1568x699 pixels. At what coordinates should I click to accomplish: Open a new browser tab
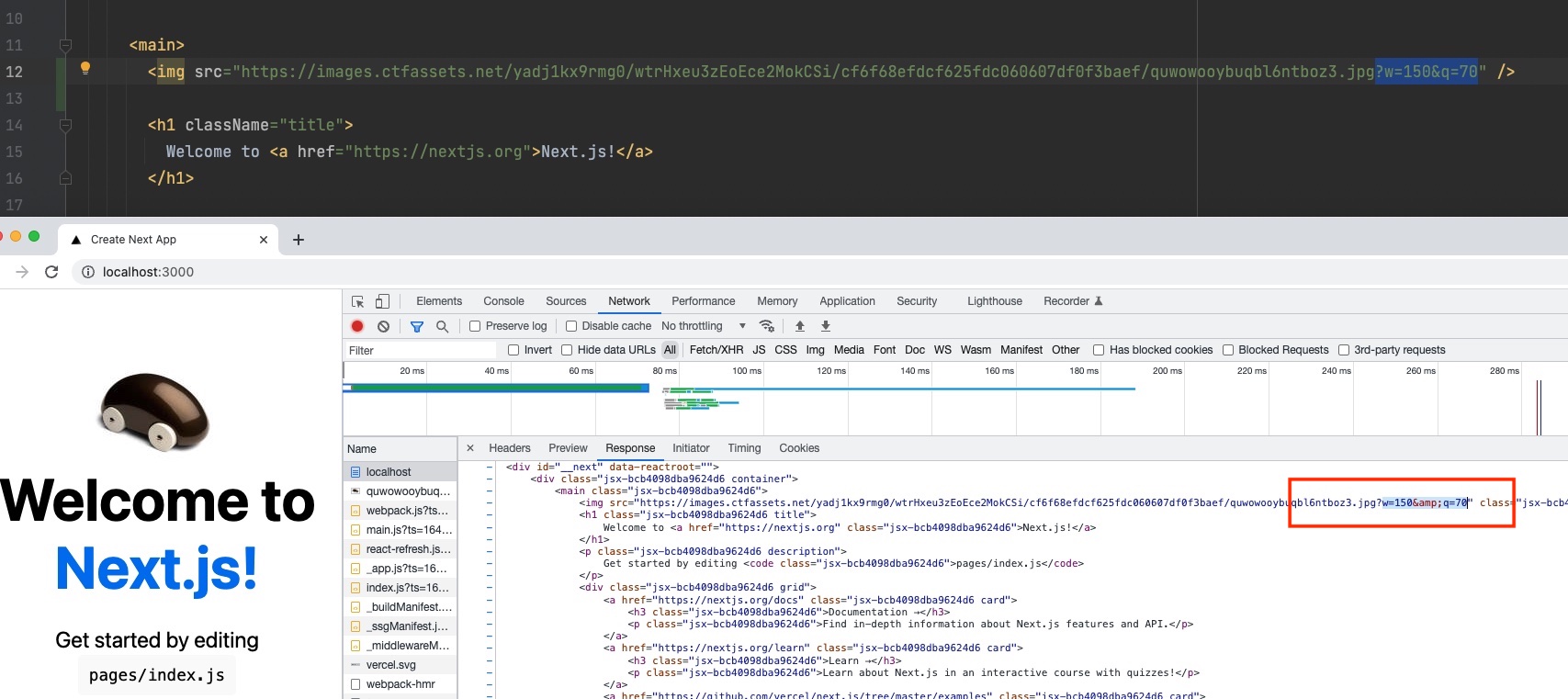coord(298,240)
